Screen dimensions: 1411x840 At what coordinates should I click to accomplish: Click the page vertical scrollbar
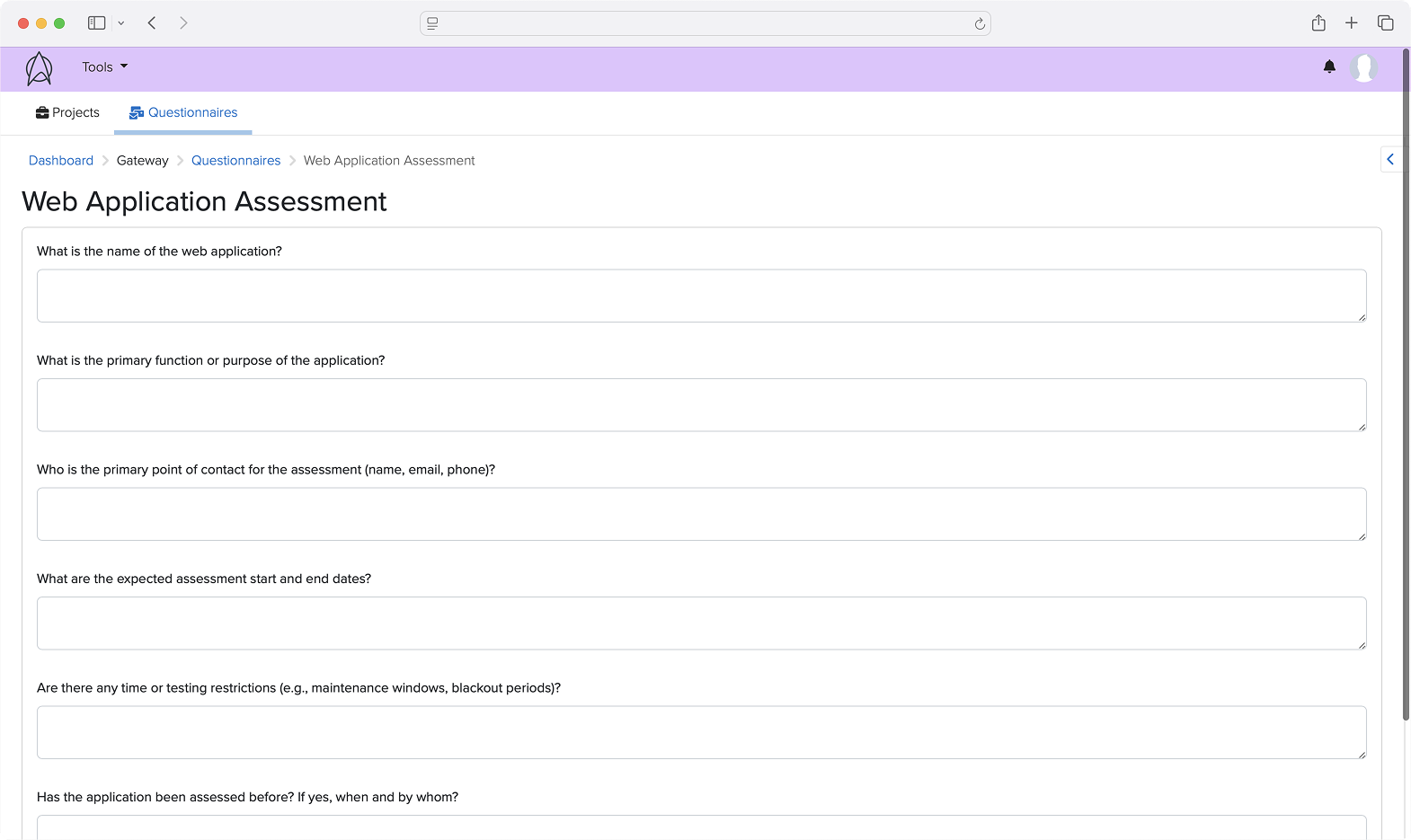[x=1406, y=386]
